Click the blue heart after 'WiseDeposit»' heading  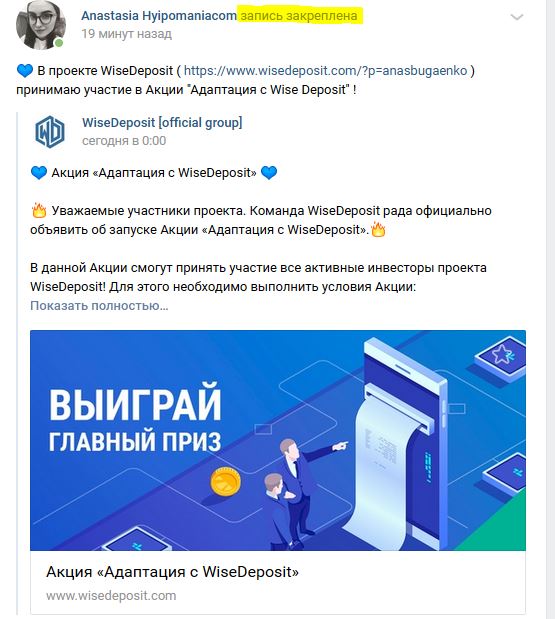(x=269, y=173)
